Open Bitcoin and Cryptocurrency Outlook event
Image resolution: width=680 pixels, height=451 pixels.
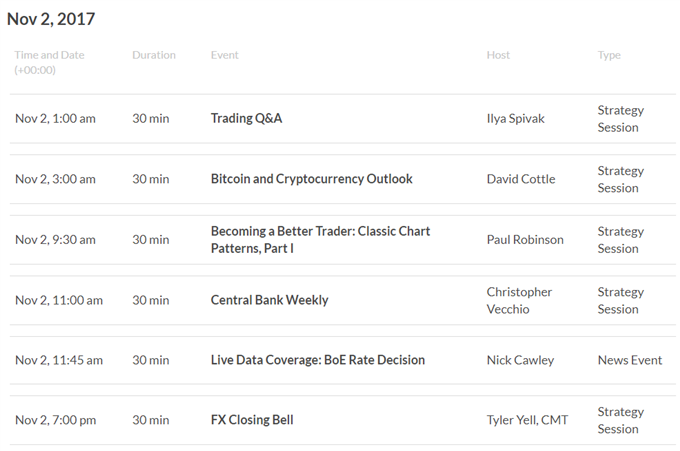311,179
